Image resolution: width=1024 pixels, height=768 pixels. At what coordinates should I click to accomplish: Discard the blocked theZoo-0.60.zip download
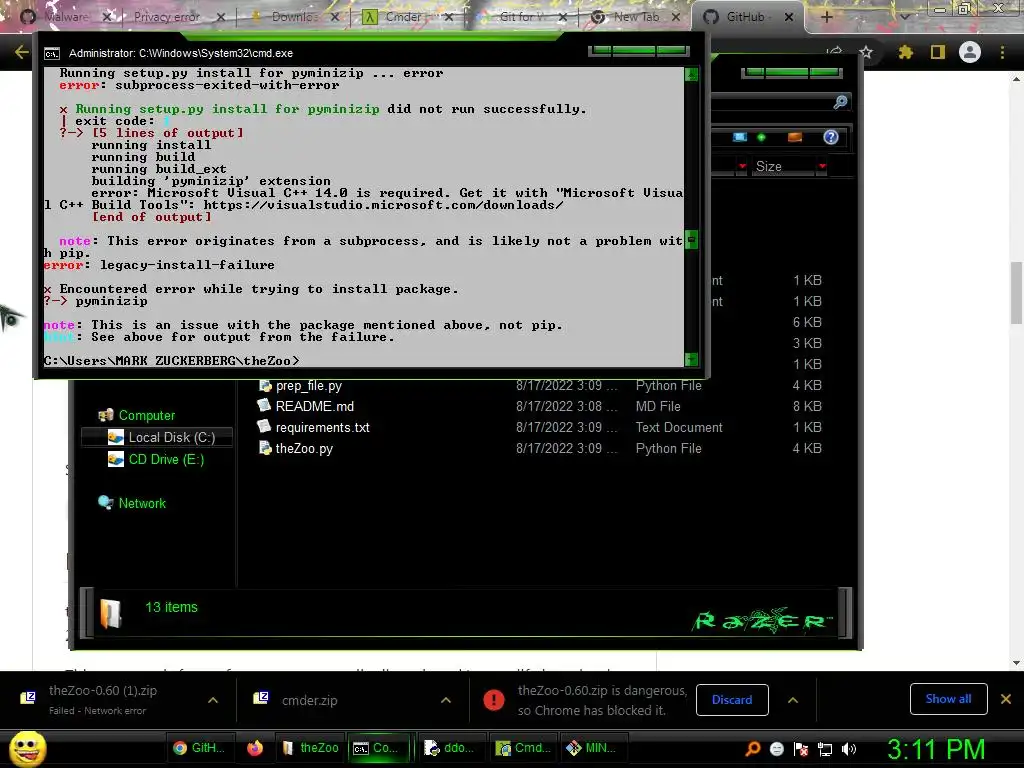pyautogui.click(x=732, y=699)
